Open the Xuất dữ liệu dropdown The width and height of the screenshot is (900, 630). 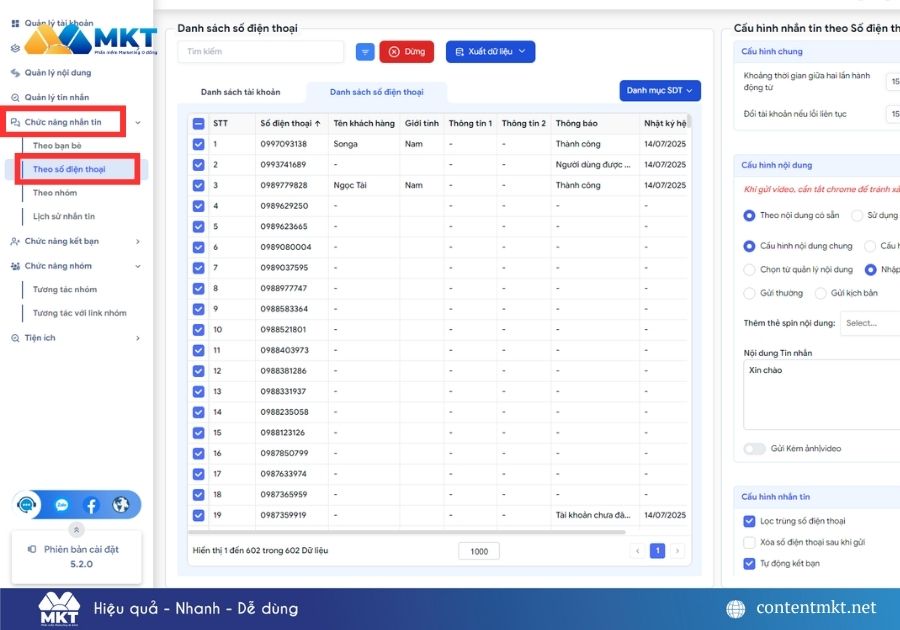coord(490,51)
